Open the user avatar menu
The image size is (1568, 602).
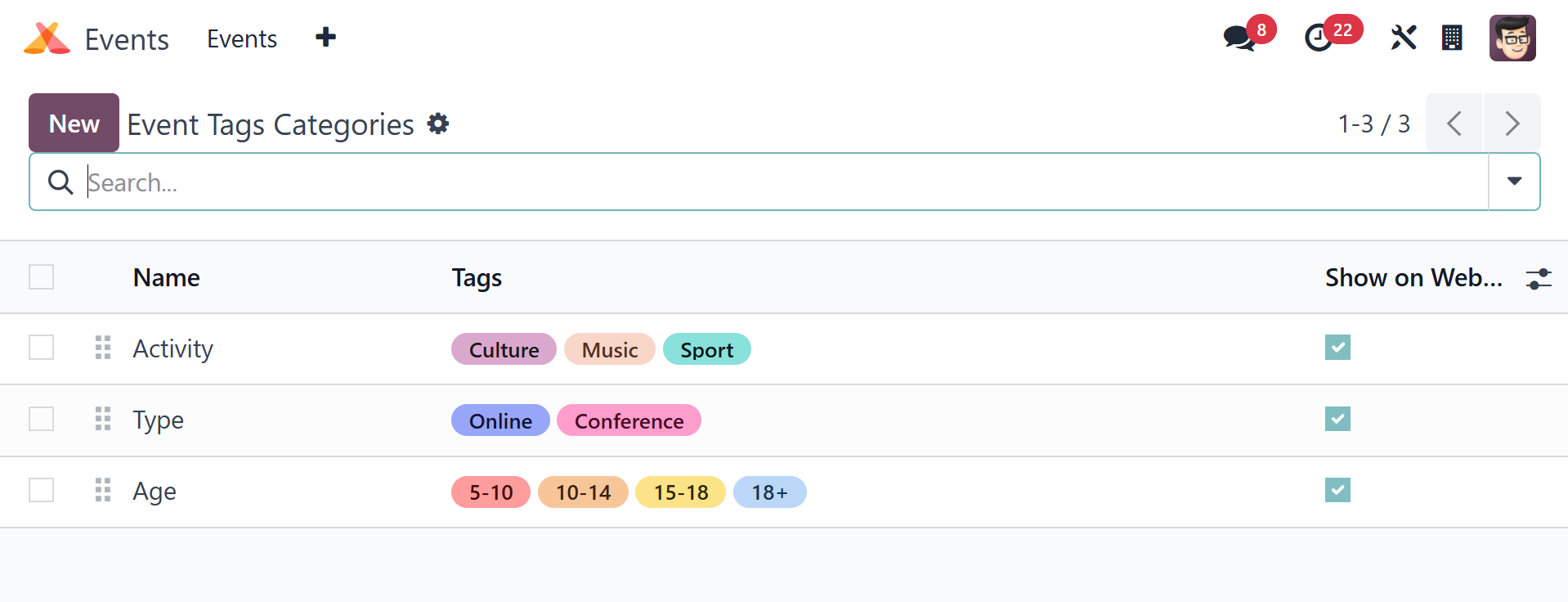pos(1512,38)
